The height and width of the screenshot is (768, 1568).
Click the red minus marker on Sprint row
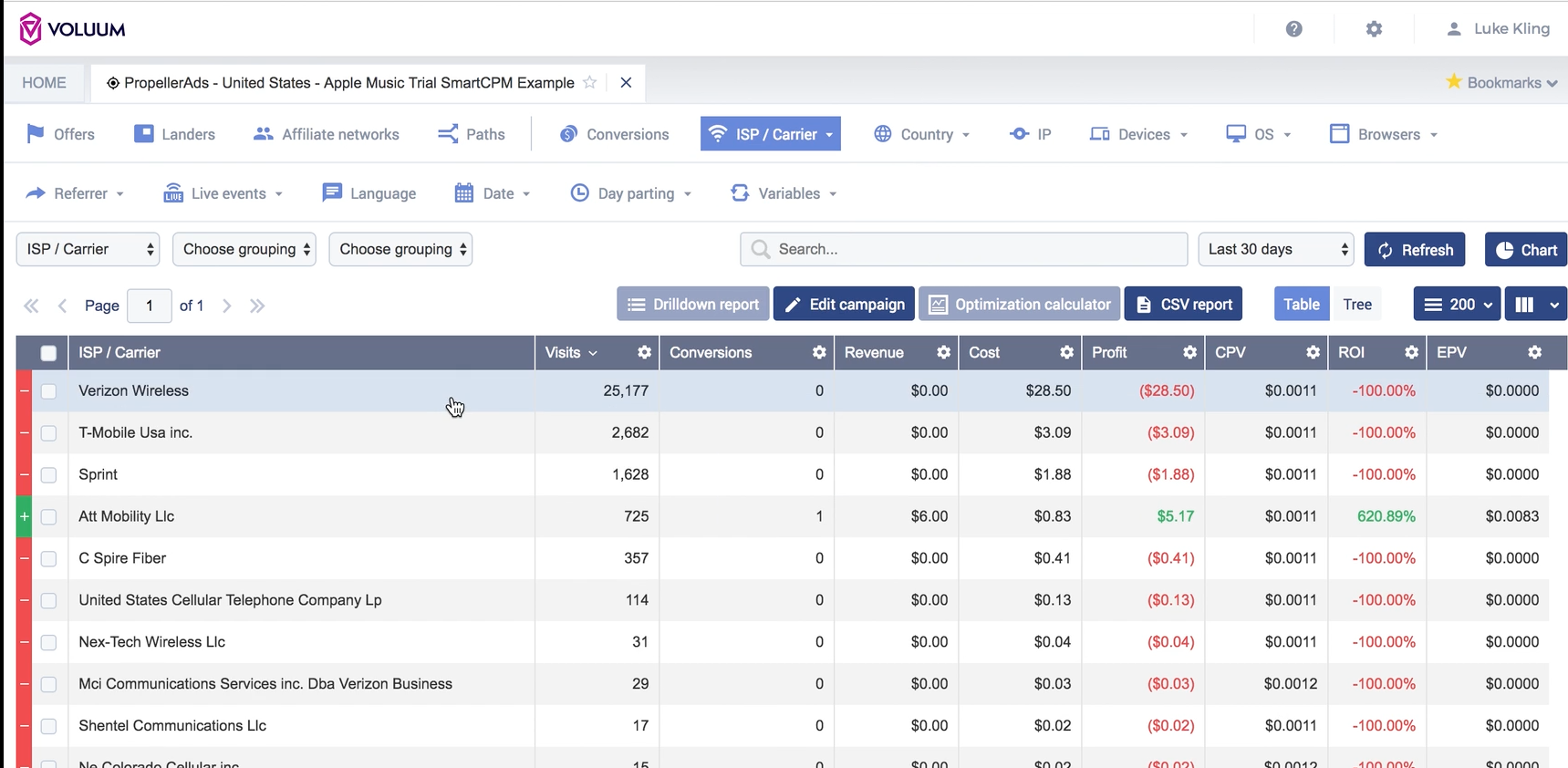point(25,474)
